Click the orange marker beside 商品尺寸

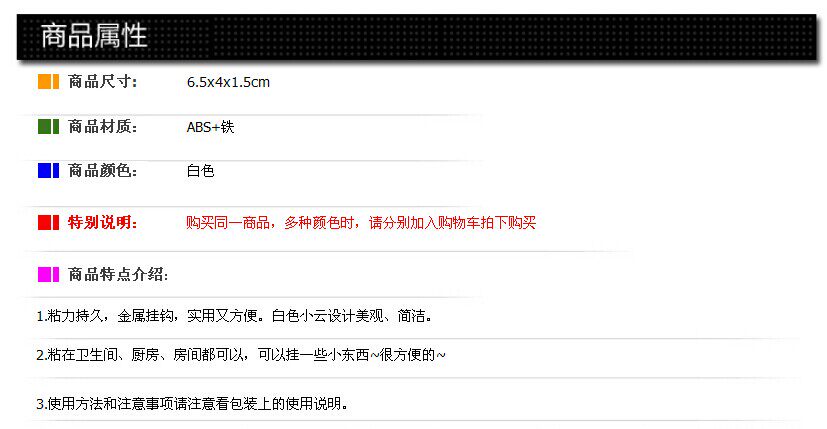(49, 82)
